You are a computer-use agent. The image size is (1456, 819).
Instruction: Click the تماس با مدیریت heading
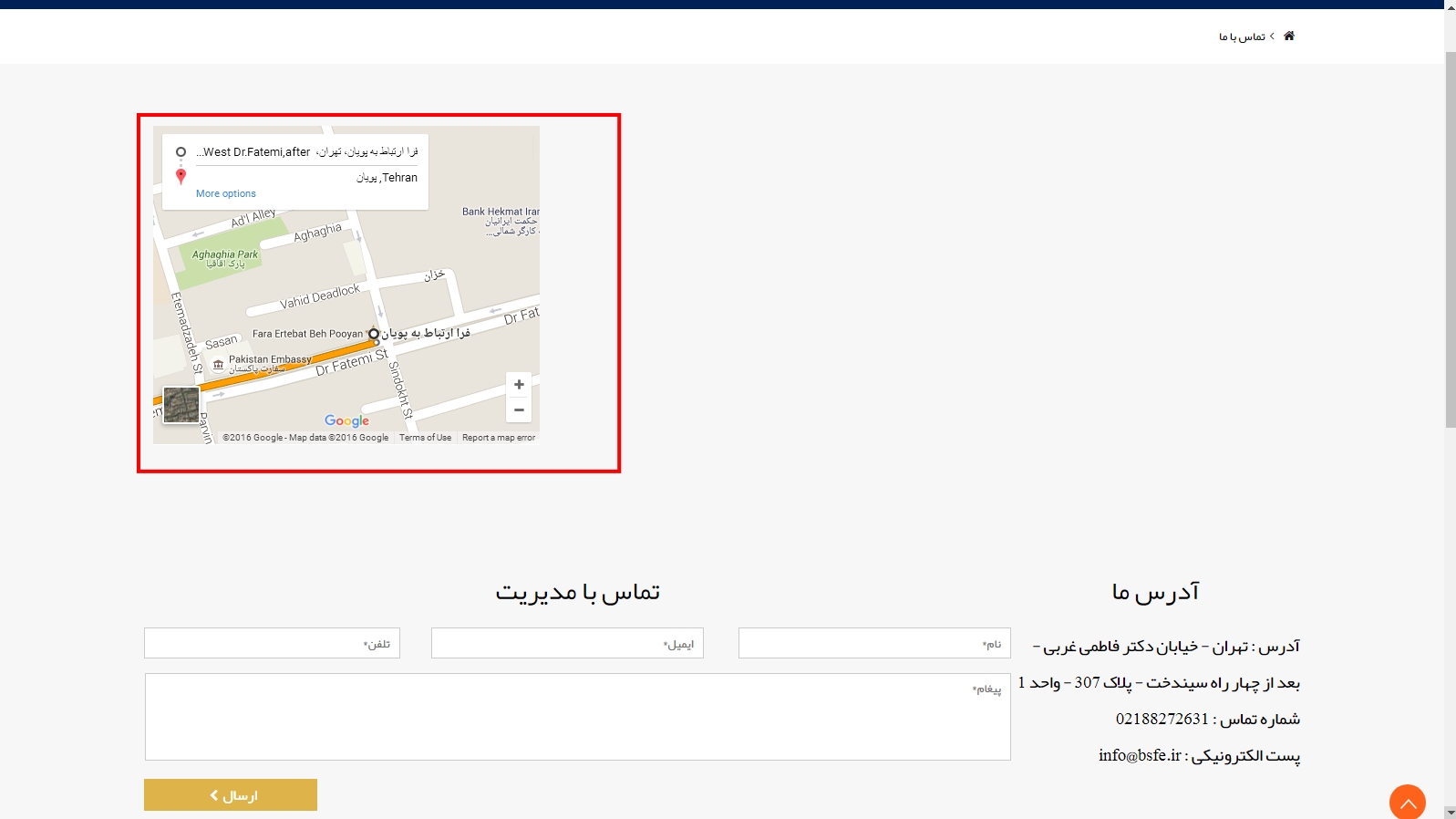[x=578, y=592]
